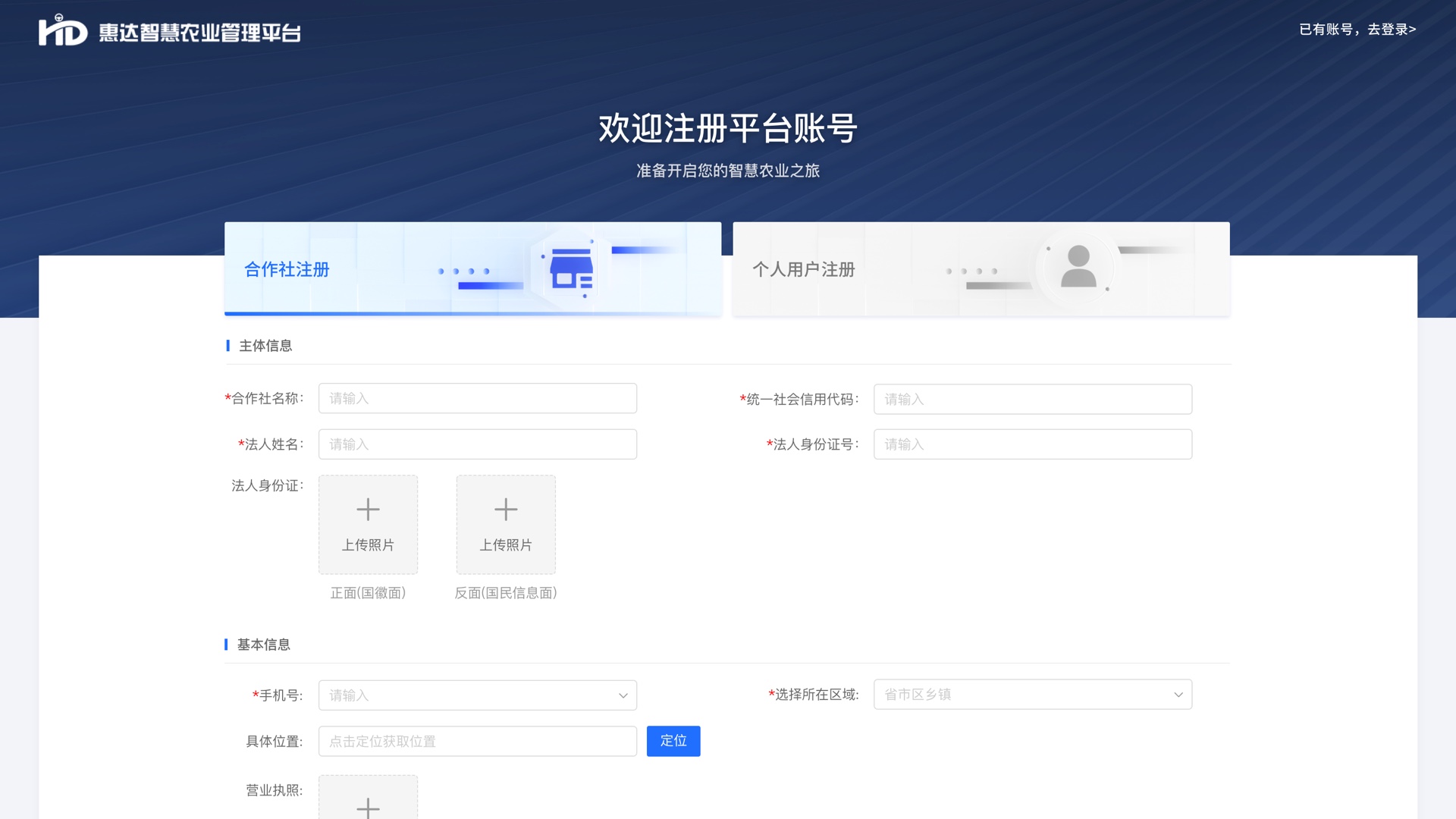Click the 法人姓名 input field
This screenshot has width=1456, height=819.
[x=478, y=444]
